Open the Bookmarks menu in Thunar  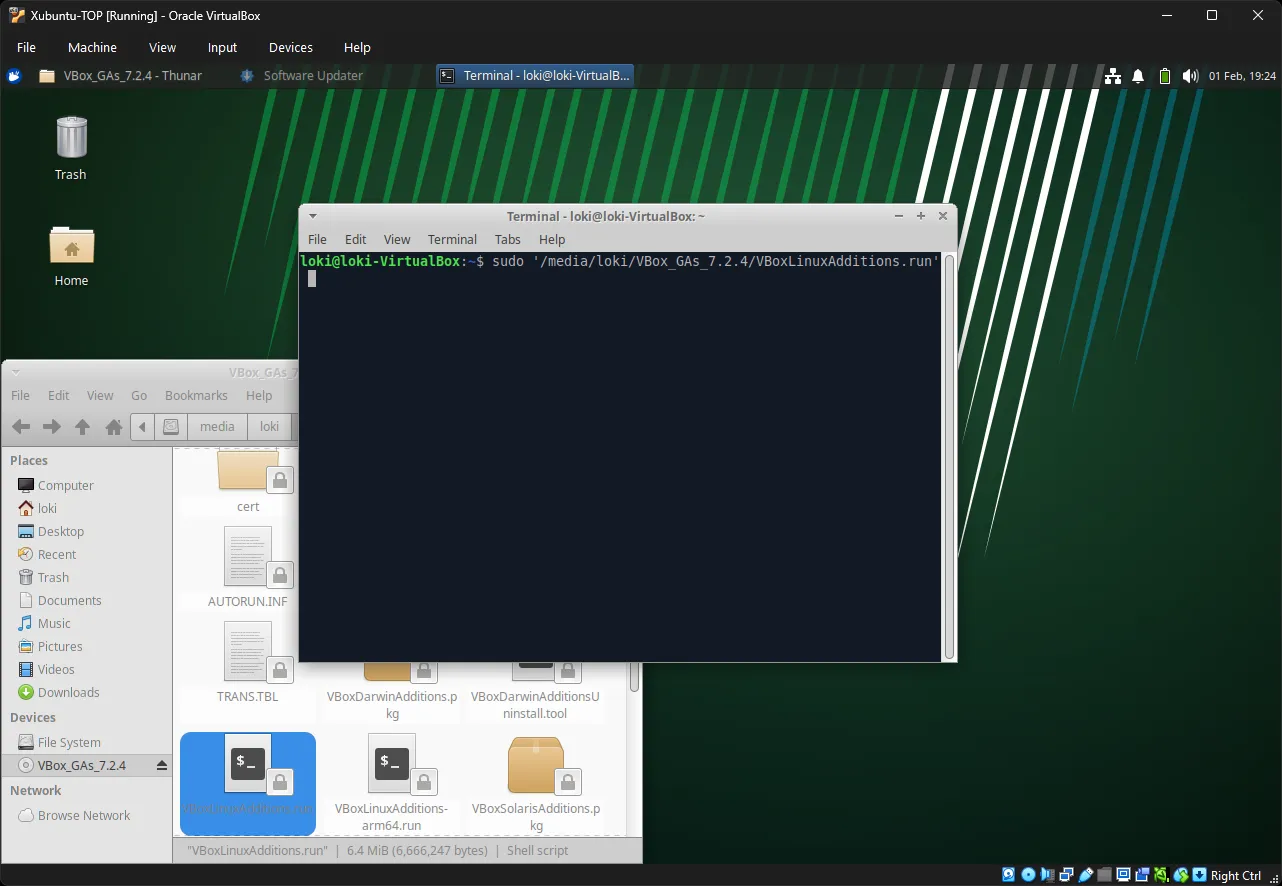pyautogui.click(x=196, y=396)
